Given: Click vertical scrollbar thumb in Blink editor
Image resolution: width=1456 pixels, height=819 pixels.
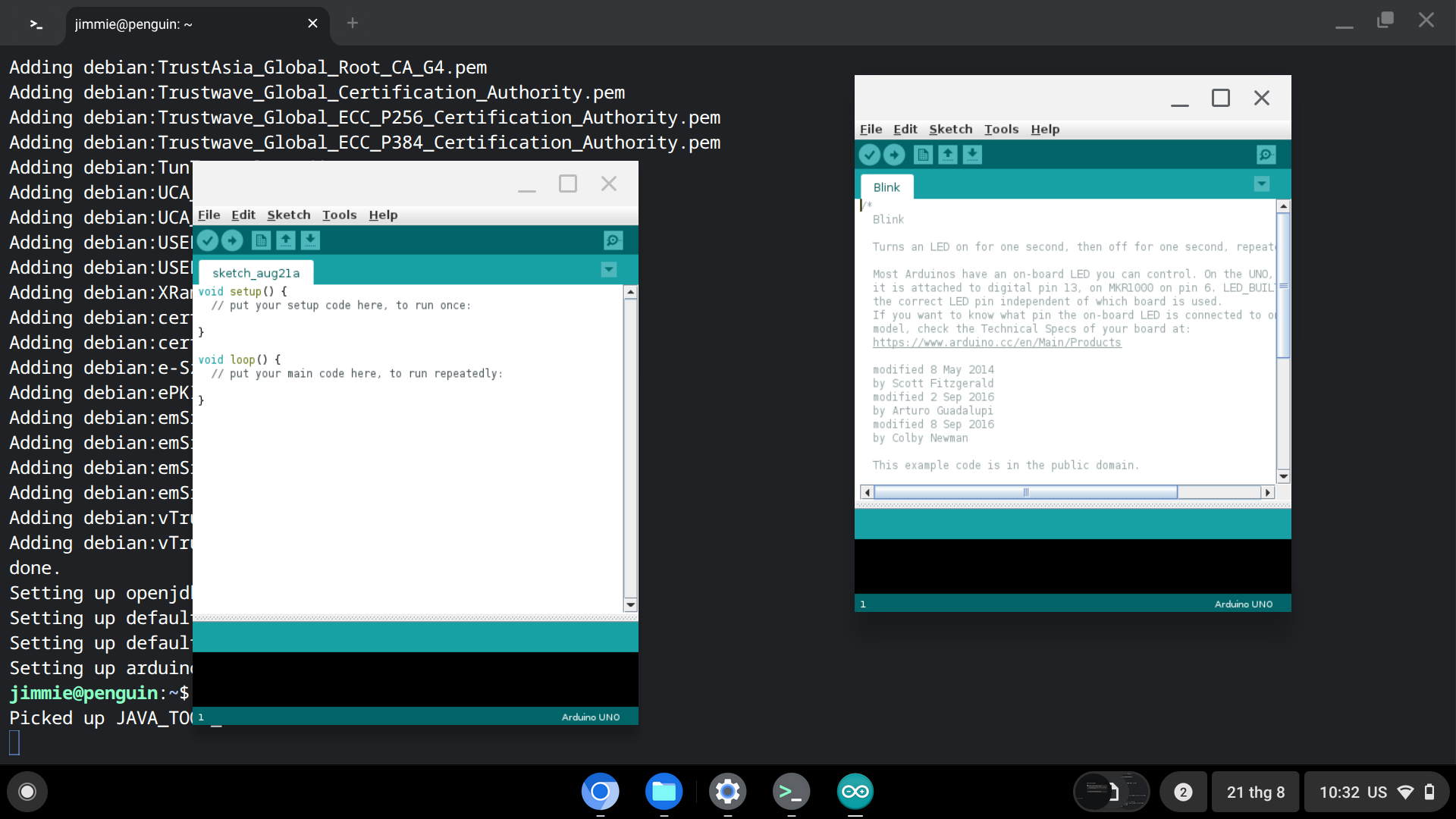Looking at the screenshot, I should [x=1283, y=286].
